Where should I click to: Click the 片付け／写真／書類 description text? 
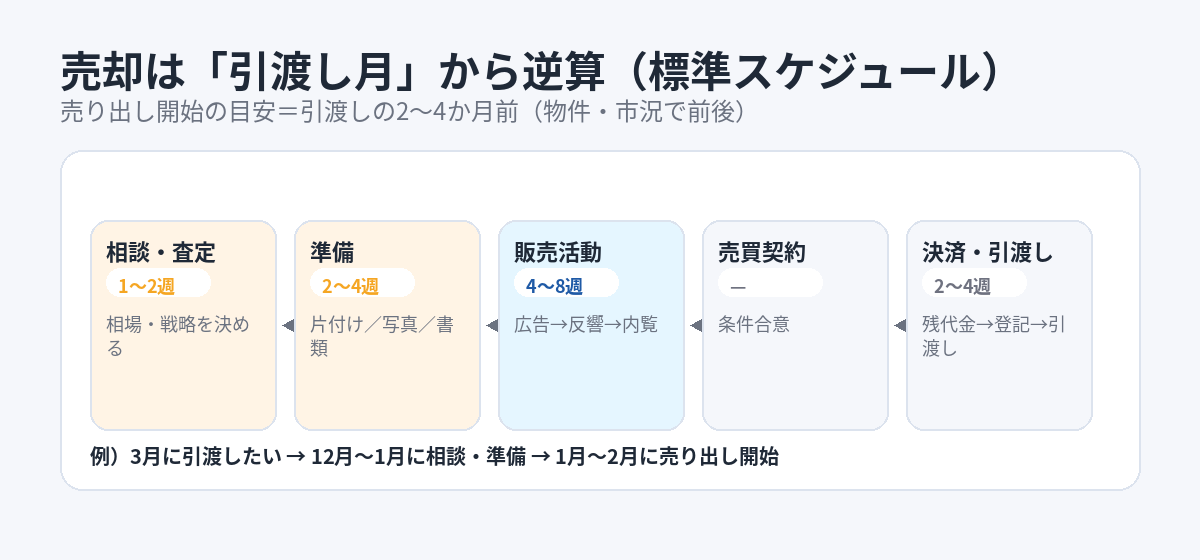pos(382,336)
